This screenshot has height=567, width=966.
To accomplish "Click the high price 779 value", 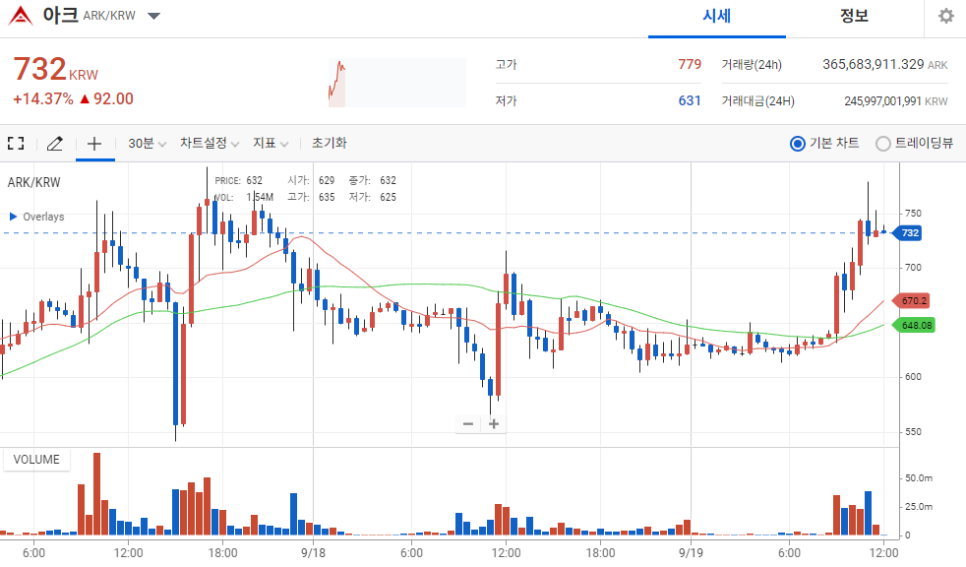I will [x=689, y=64].
